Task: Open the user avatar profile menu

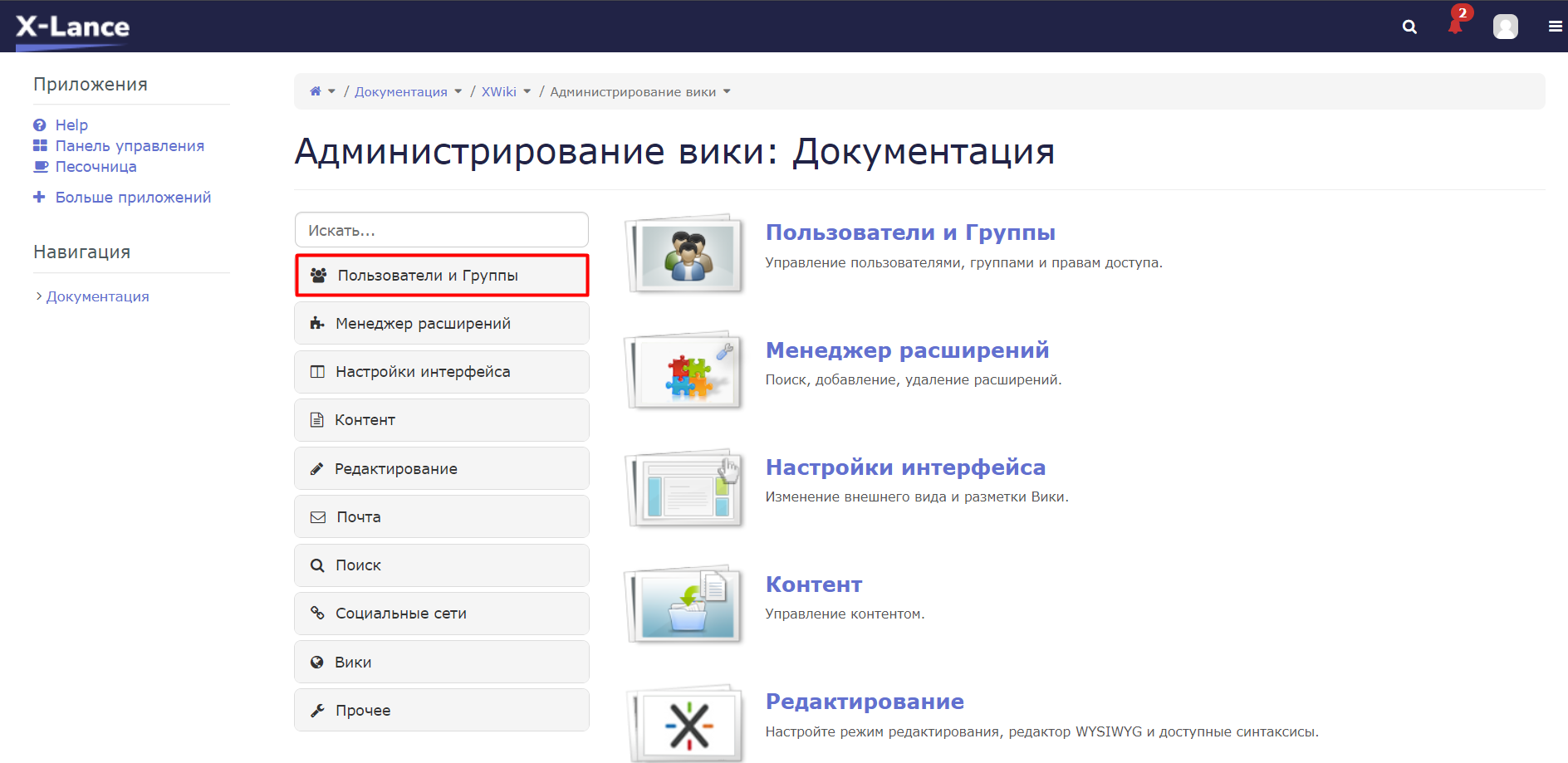Action: tap(1506, 27)
